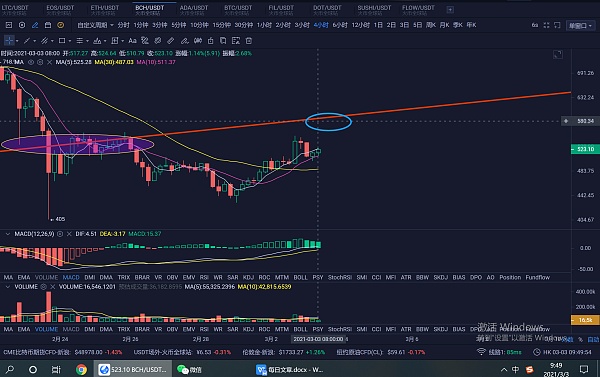Open MACD indicator settings gear

tap(60, 234)
